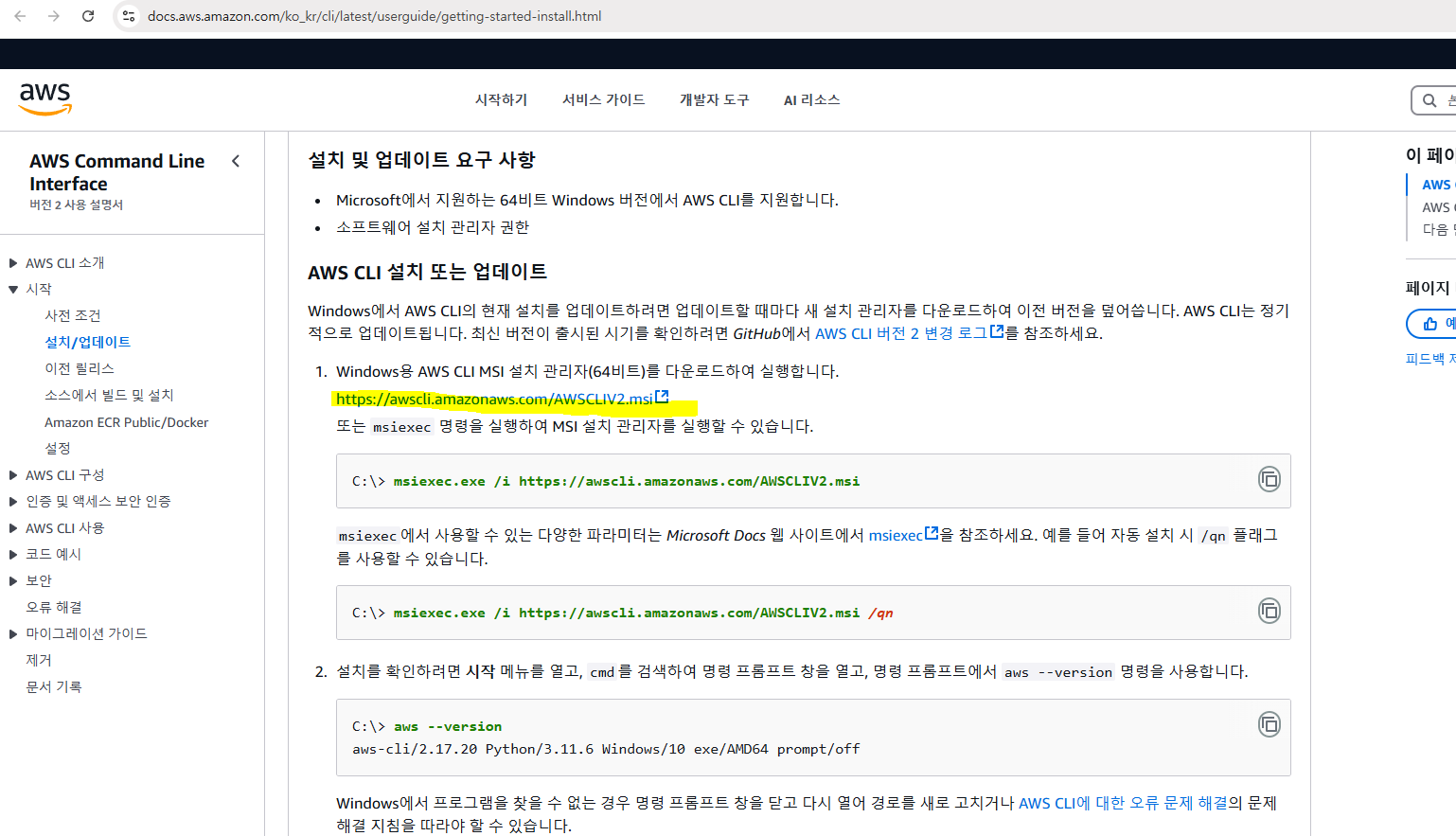Collapse the sidebar using the chevron toggle
The height and width of the screenshot is (836, 1456).
[x=236, y=161]
